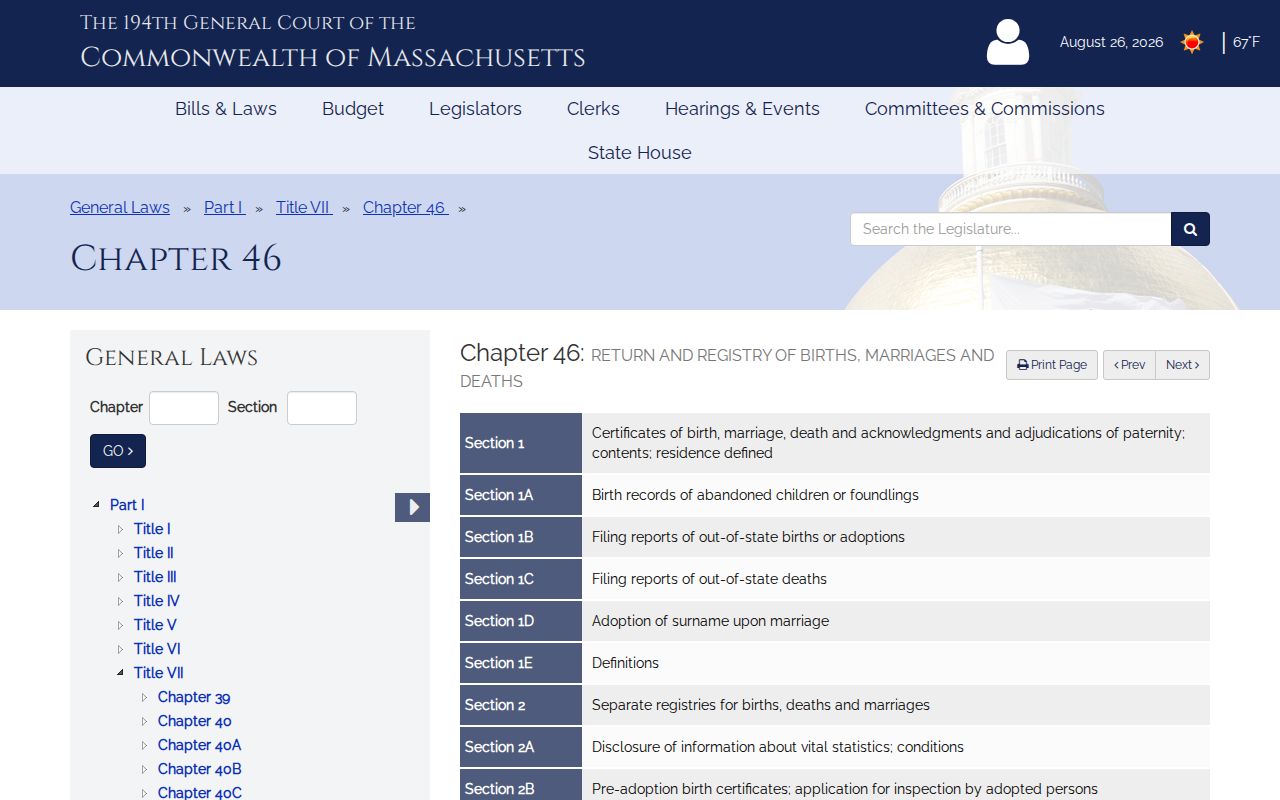Screen dimensions: 1280x800
Task: Click the GO button
Action: pos(118,451)
